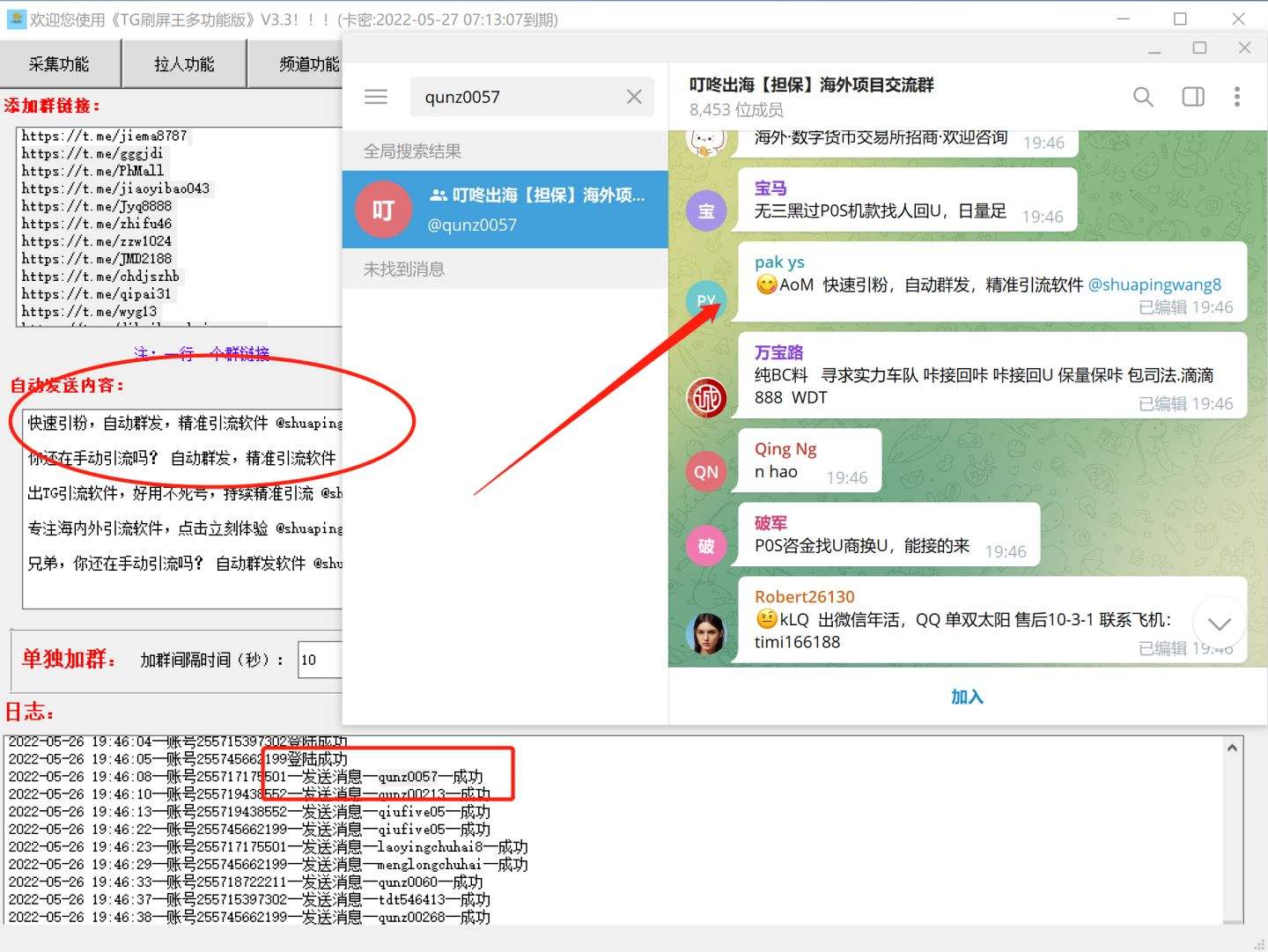Select the link line https://t.me/PhMall

[92, 171]
